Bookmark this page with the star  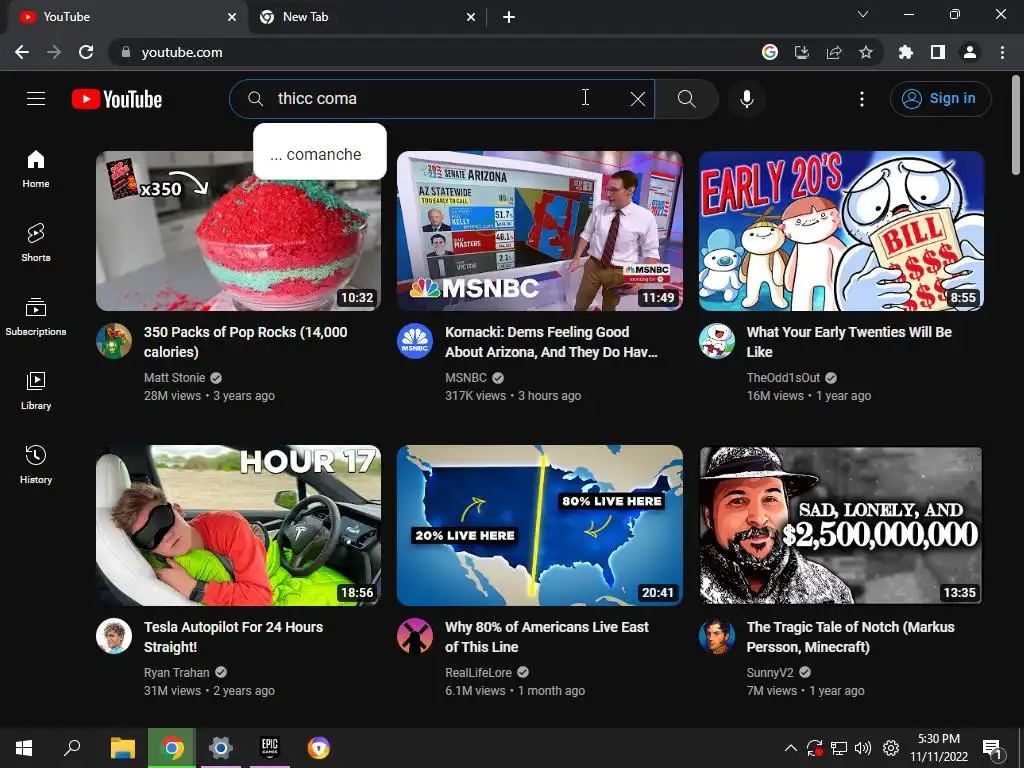click(x=866, y=52)
